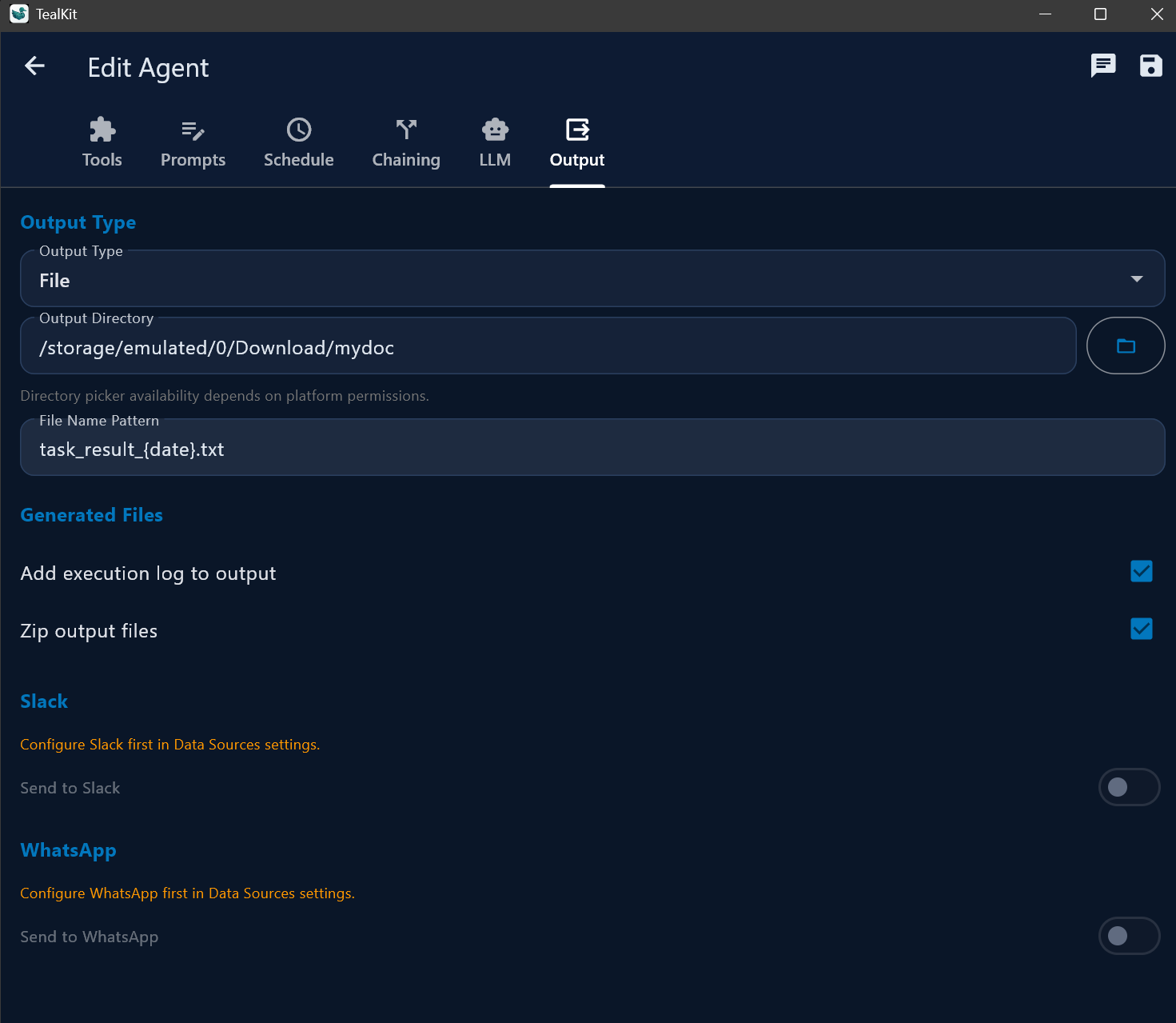Click the 'Generated Files' heading
The height and width of the screenshot is (1023, 1176).
point(91,515)
